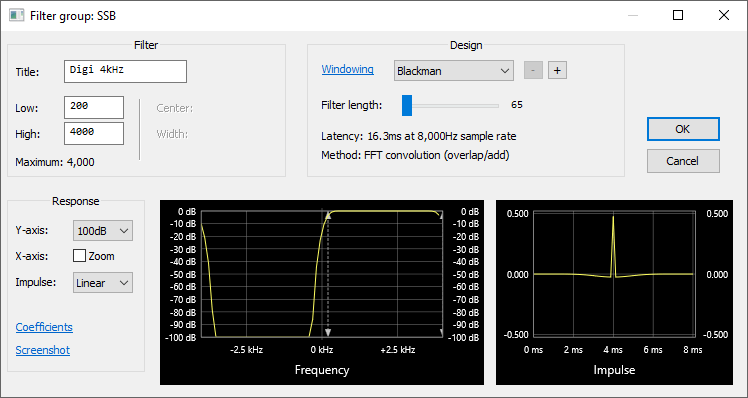Click the Frequency response graph
Viewport: 748px width, 398px height.
click(x=322, y=292)
